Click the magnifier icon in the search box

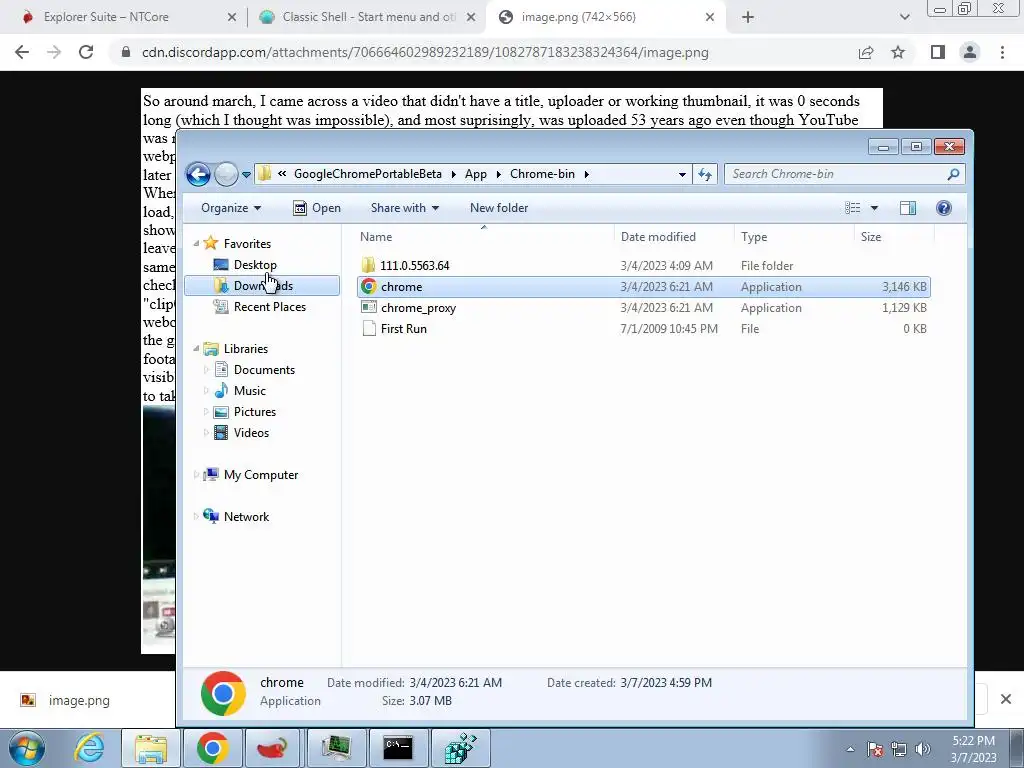[953, 174]
